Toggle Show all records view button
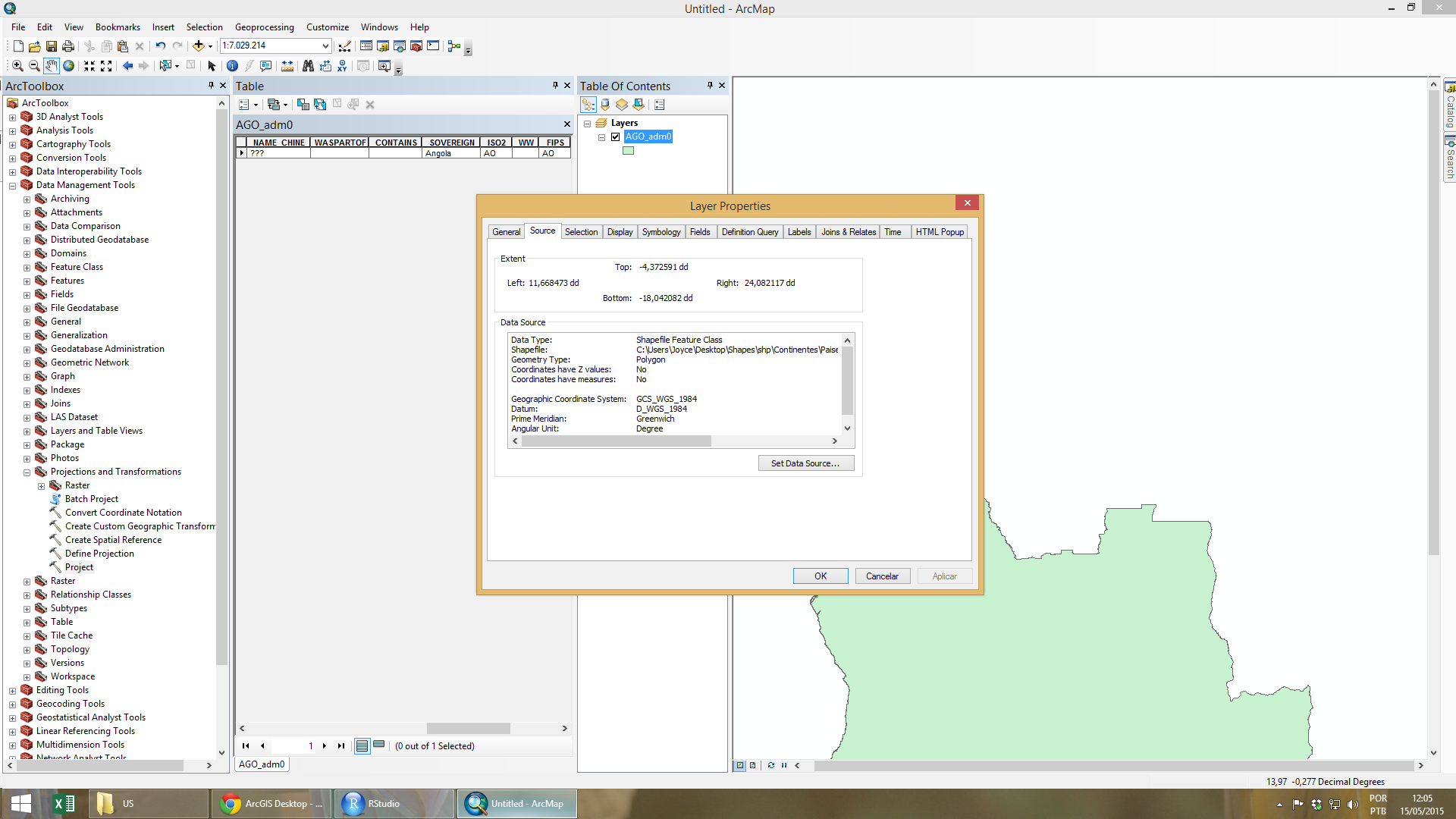The width and height of the screenshot is (1456, 819). [362, 746]
